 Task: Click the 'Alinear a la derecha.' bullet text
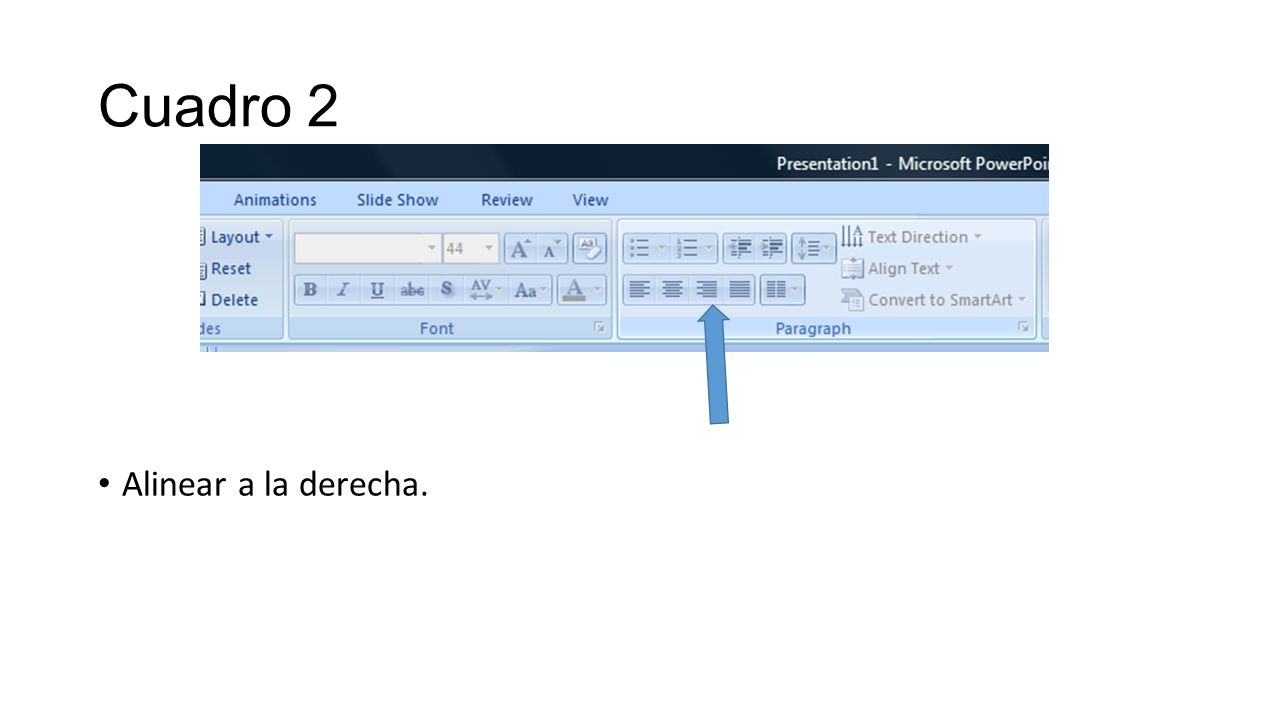[275, 484]
